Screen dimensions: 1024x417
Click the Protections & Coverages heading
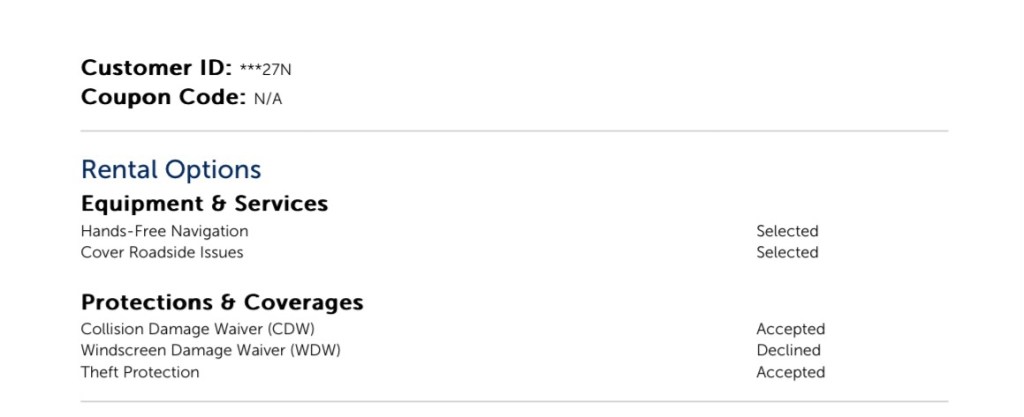pos(222,302)
